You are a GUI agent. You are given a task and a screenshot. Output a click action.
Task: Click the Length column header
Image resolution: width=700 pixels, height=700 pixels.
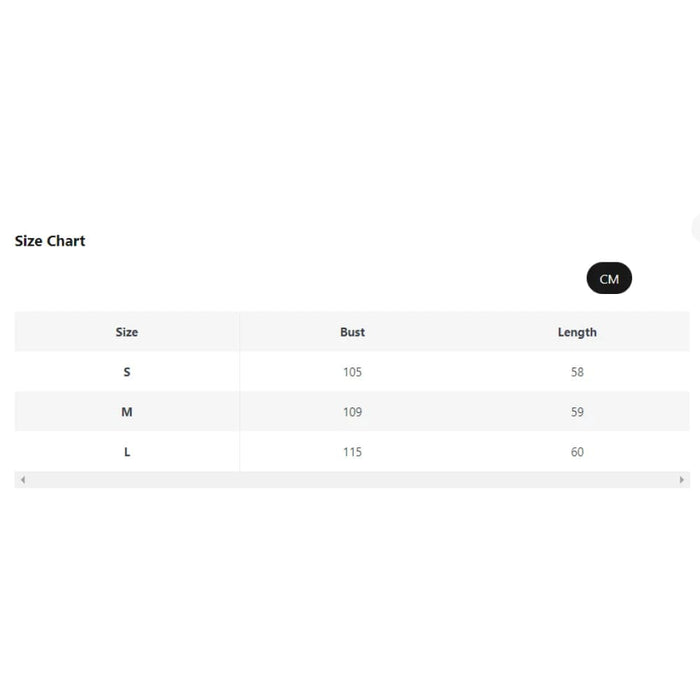coord(577,332)
